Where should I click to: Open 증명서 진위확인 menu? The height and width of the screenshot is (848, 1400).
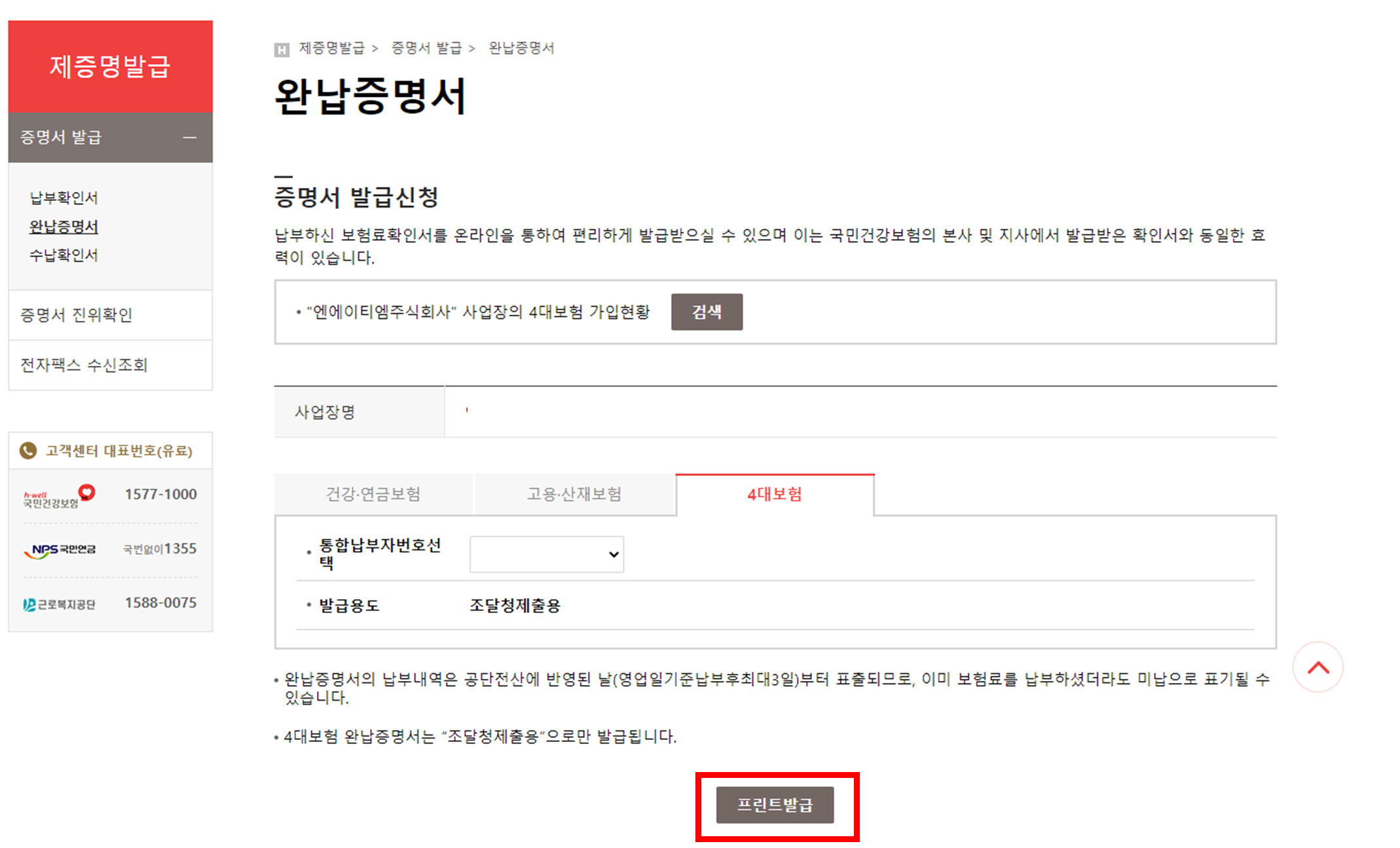(77, 315)
